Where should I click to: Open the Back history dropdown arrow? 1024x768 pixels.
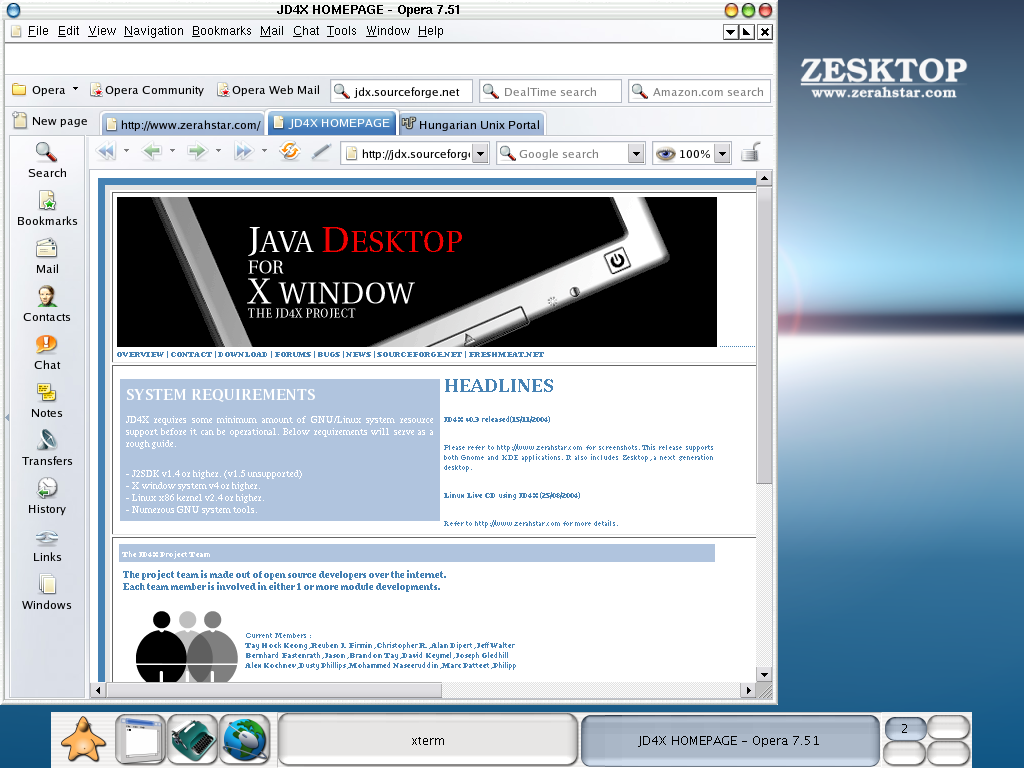[x=172, y=151]
